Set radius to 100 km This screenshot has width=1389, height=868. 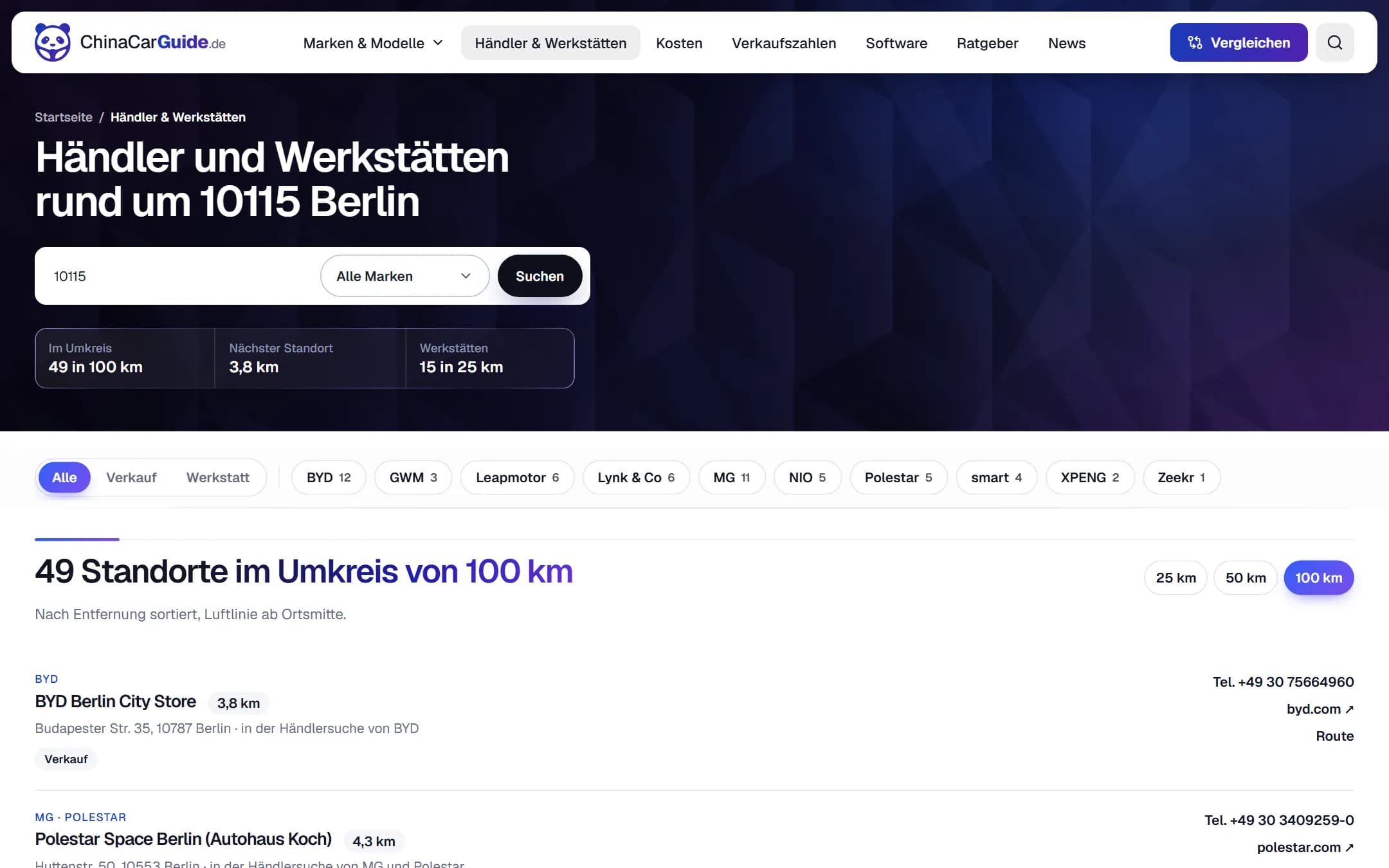tap(1318, 577)
